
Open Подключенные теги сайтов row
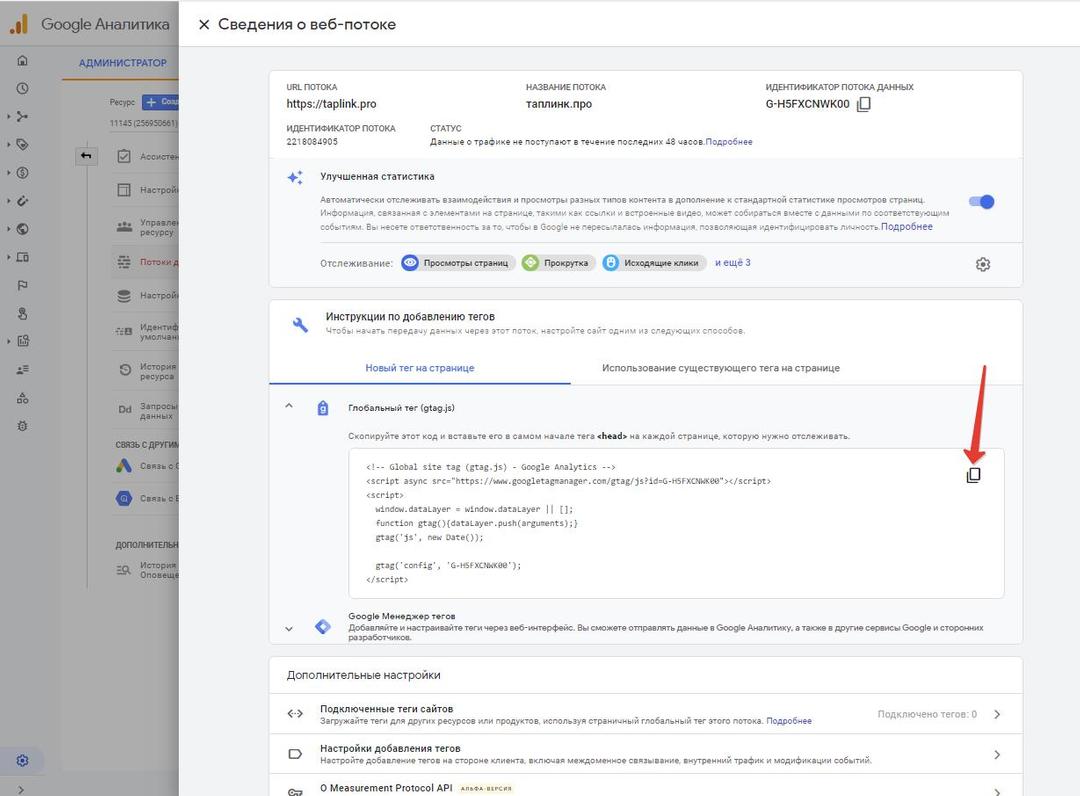645,714
